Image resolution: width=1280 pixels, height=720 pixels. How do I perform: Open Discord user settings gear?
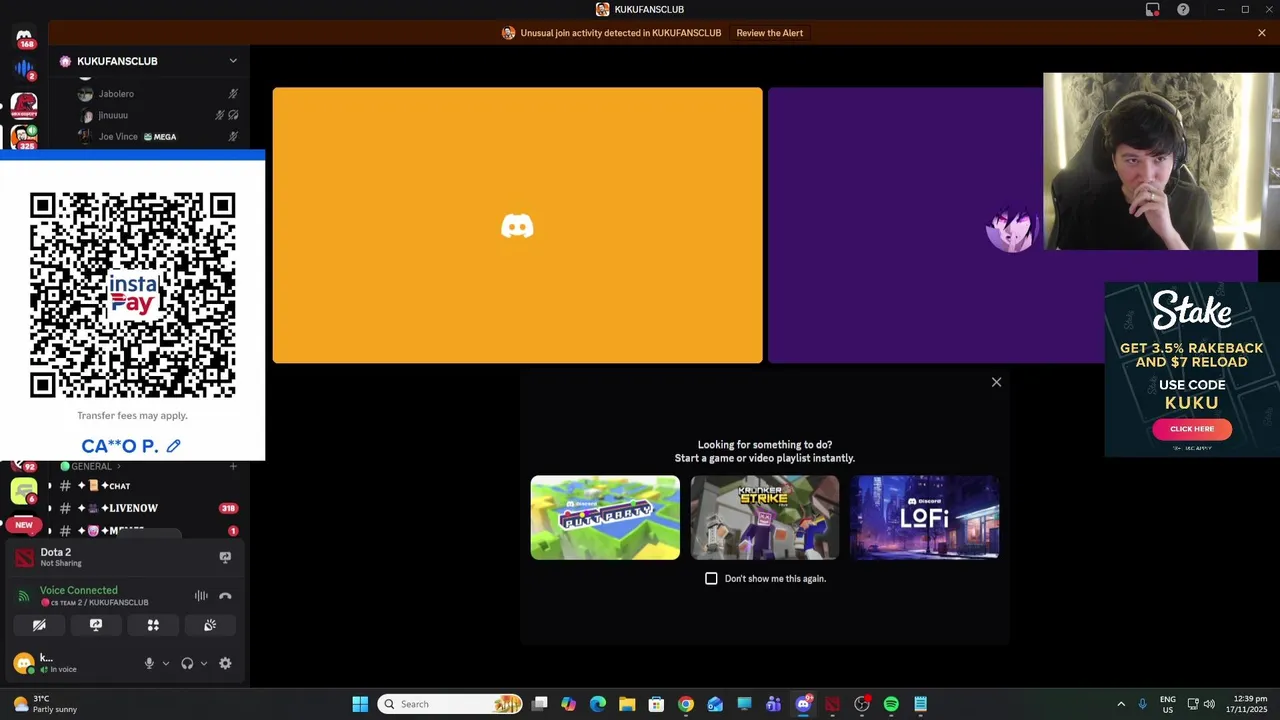pos(225,663)
